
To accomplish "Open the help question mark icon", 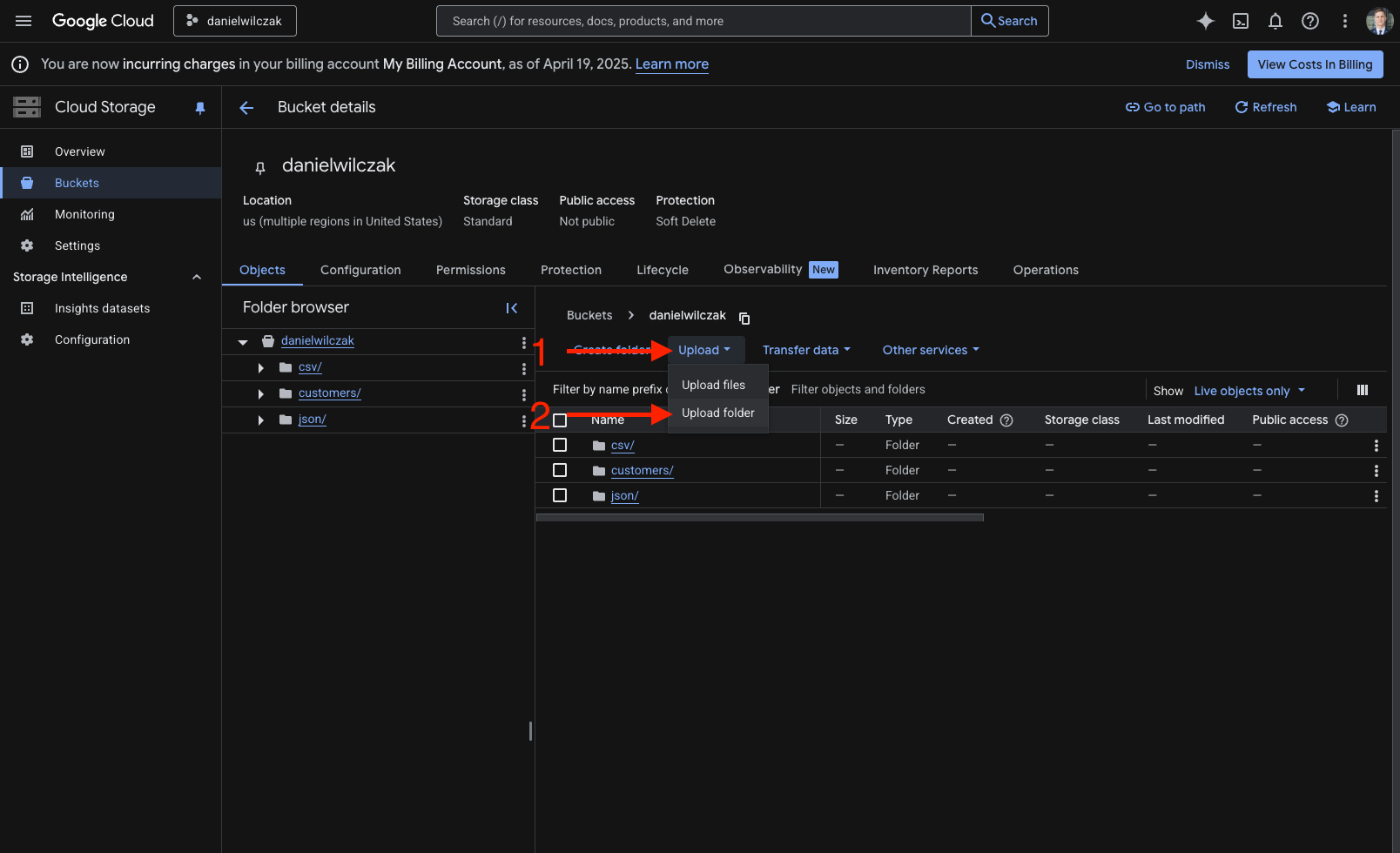I will (x=1310, y=21).
